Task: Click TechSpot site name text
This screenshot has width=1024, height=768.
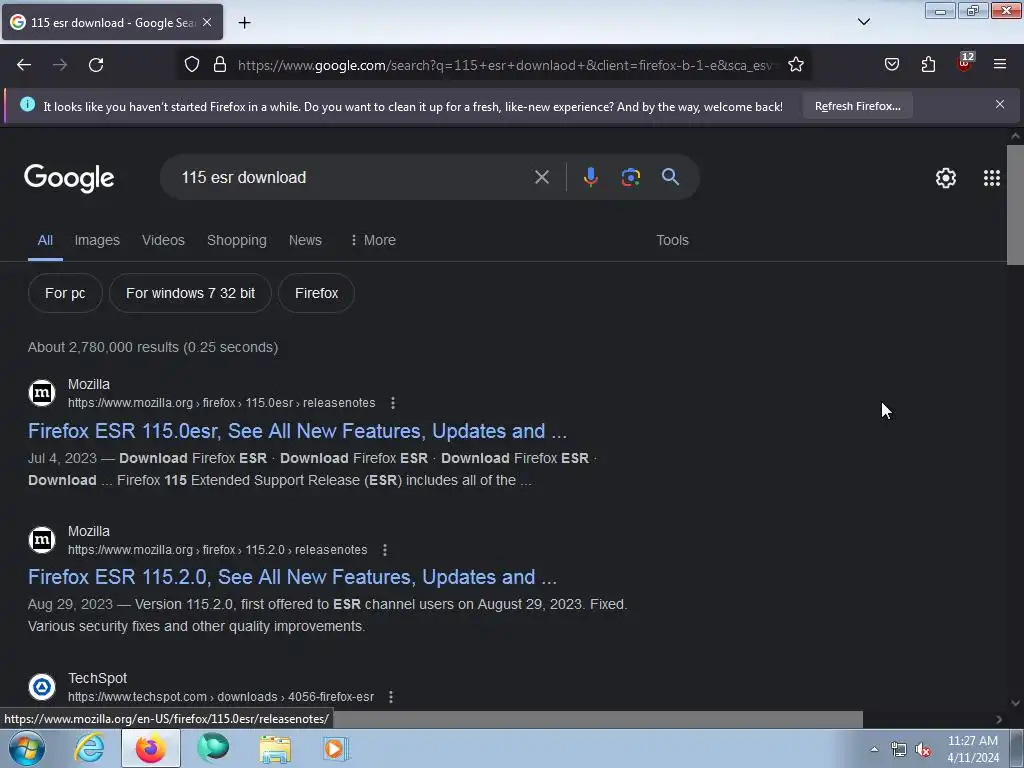Action: coord(97,678)
